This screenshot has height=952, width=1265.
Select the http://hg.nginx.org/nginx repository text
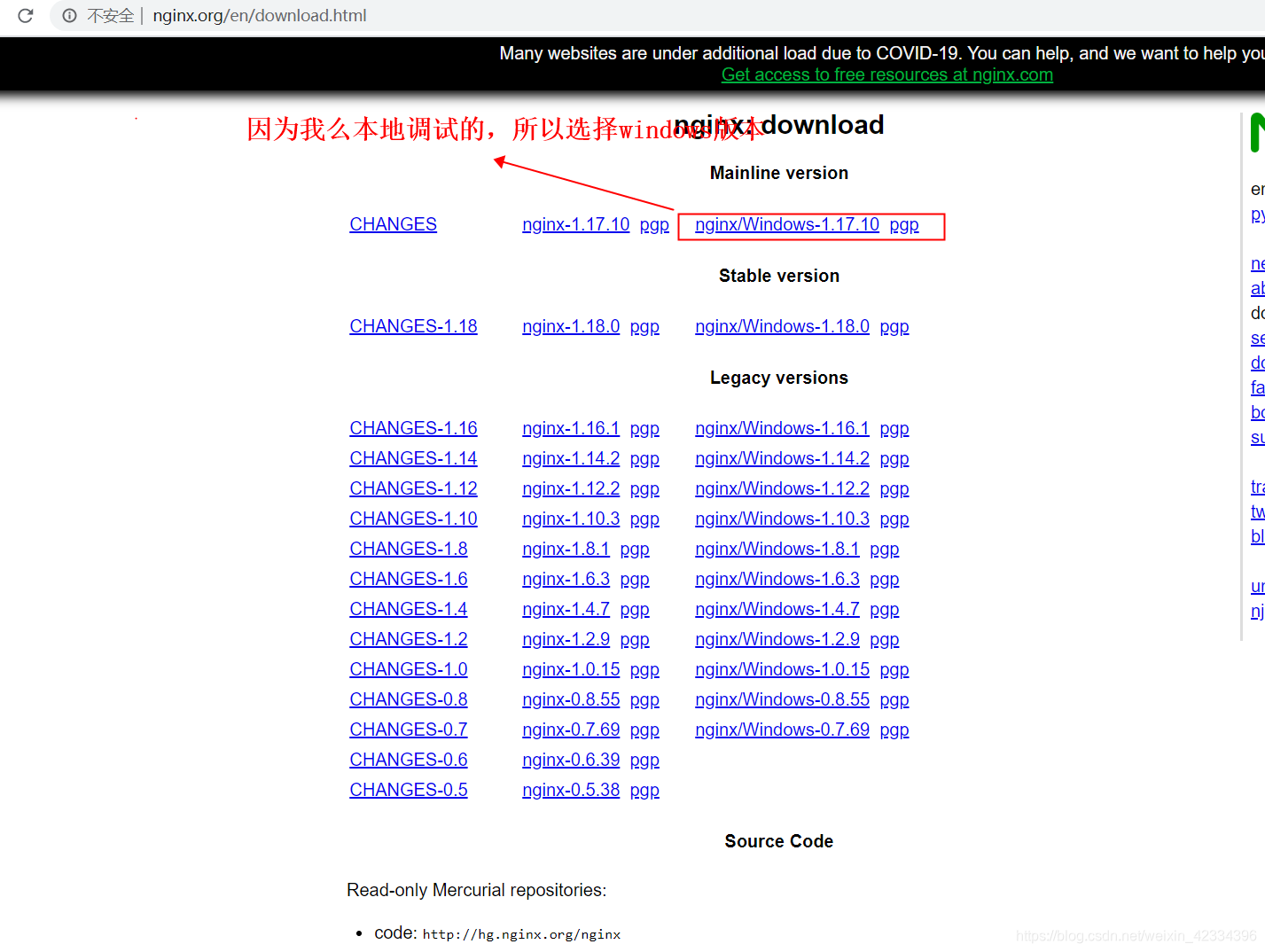[x=521, y=934]
